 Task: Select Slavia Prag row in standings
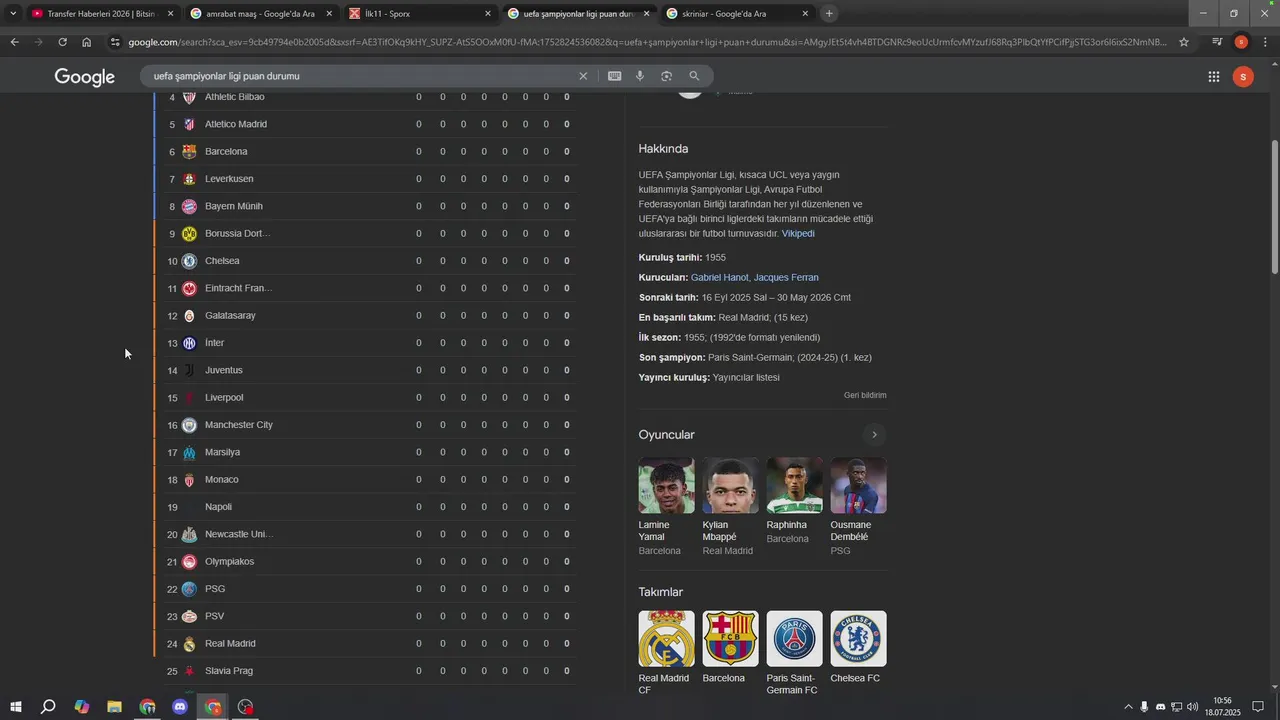click(365, 671)
